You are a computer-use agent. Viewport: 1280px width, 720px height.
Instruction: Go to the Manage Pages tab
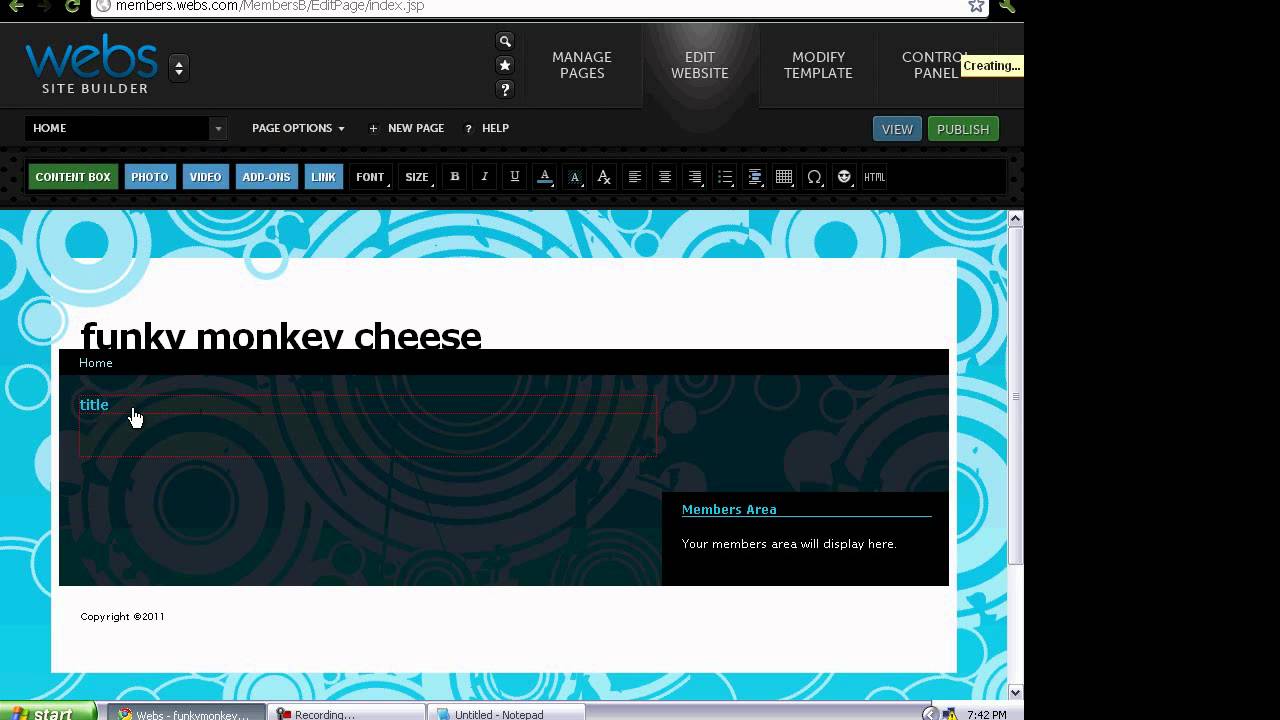coord(582,65)
